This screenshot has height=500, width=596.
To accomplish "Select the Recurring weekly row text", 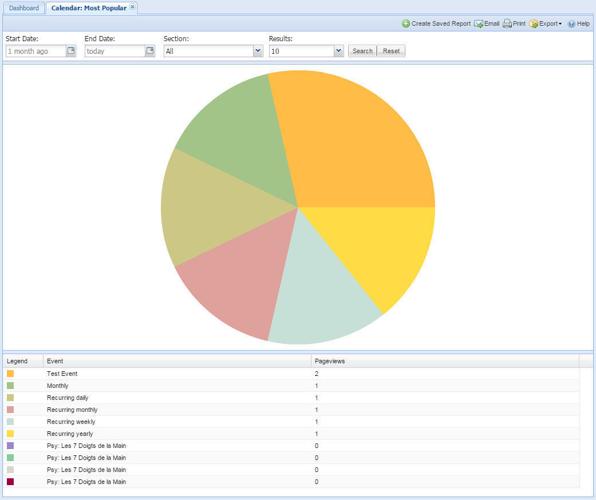I will tap(71, 422).
